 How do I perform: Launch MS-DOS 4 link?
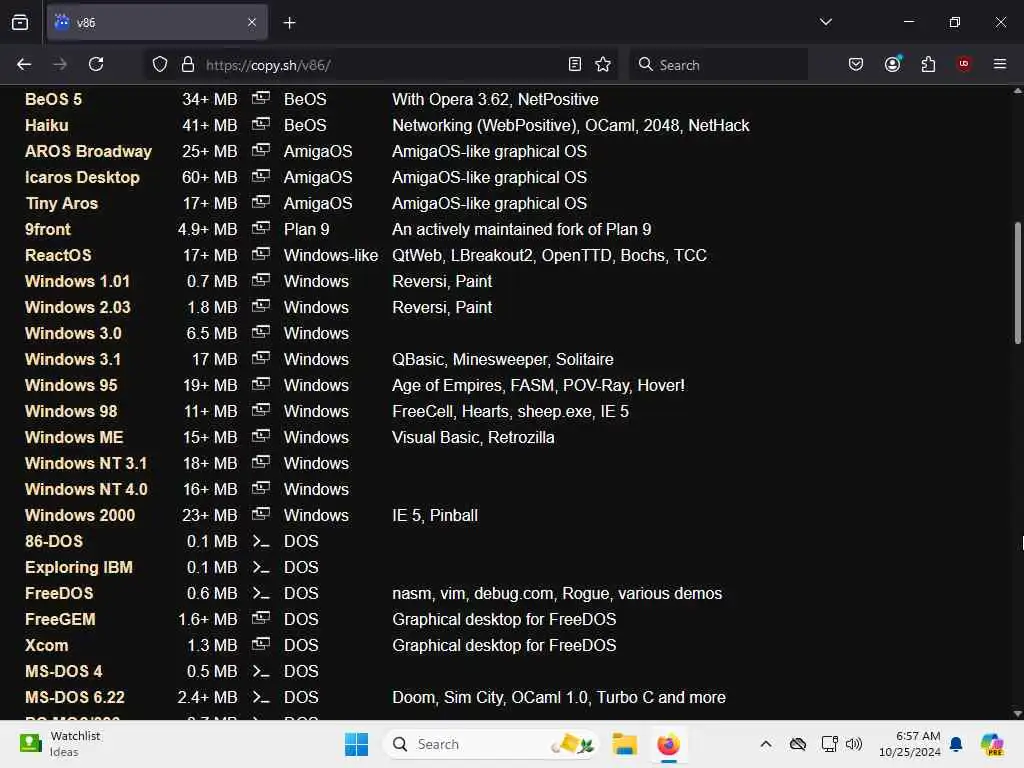click(x=63, y=671)
